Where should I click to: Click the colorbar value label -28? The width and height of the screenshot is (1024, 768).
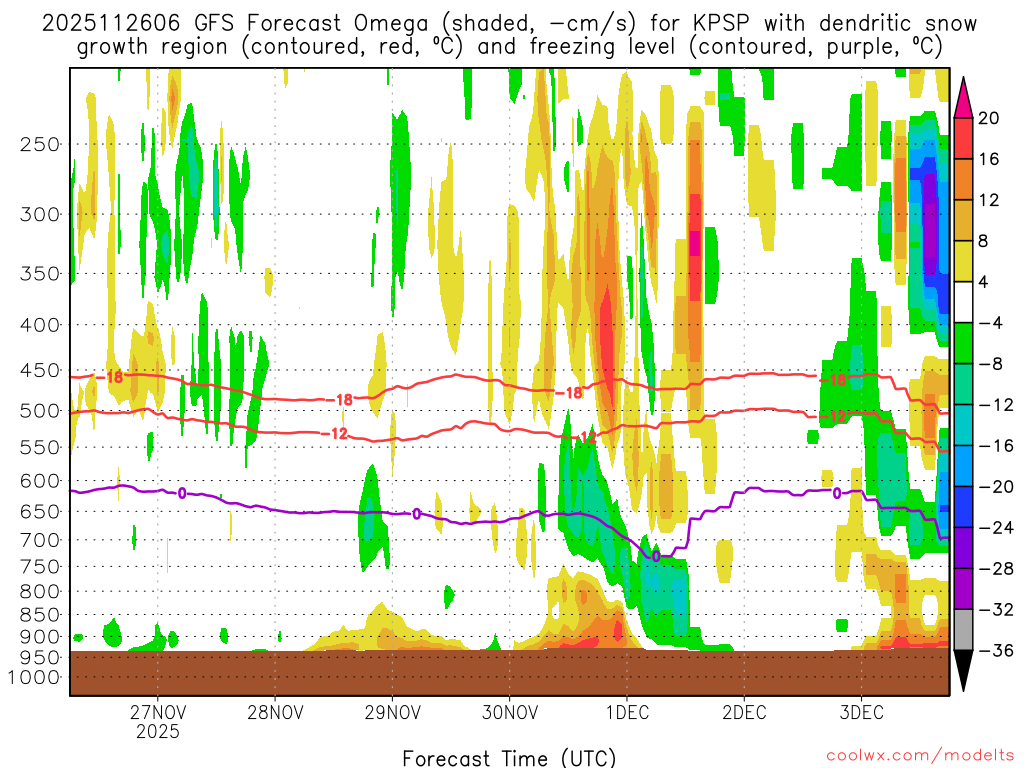tap(996, 569)
